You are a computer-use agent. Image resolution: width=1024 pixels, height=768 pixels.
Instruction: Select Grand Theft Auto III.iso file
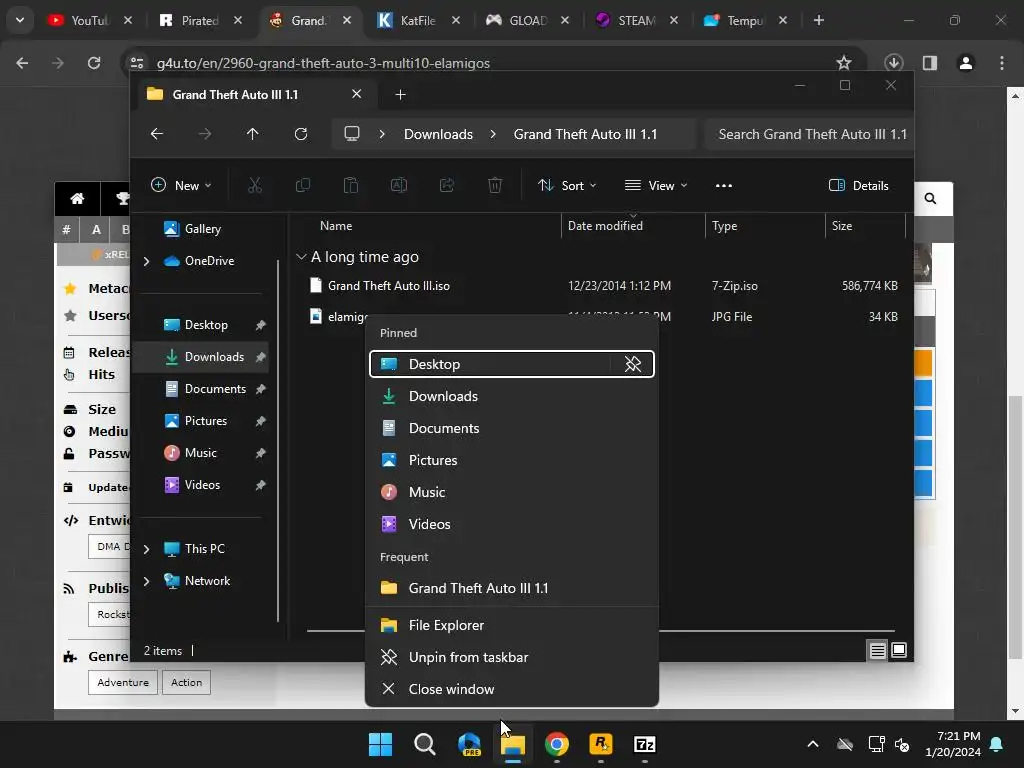[389, 286]
